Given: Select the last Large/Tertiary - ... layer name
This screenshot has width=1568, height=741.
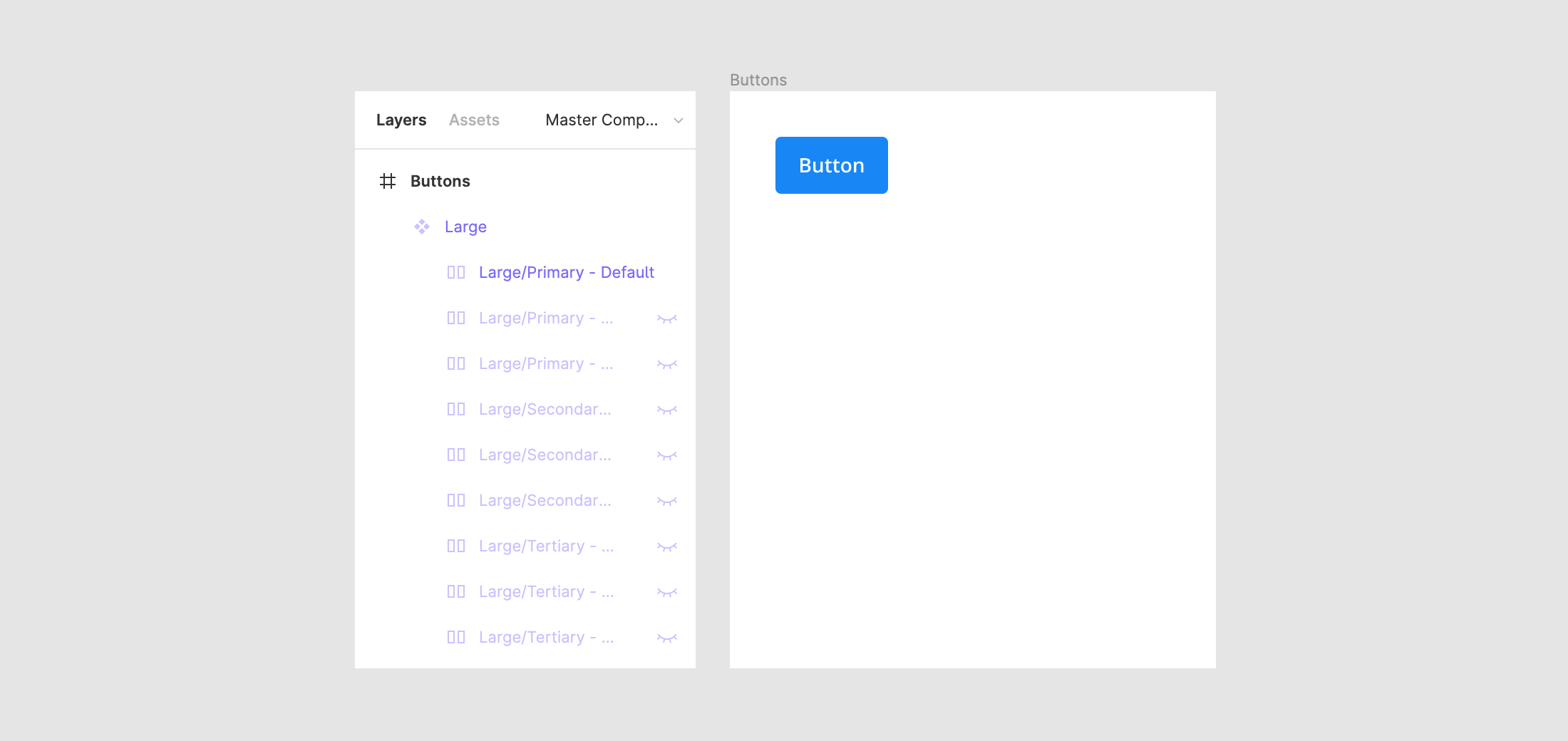Looking at the screenshot, I should coord(546,637).
